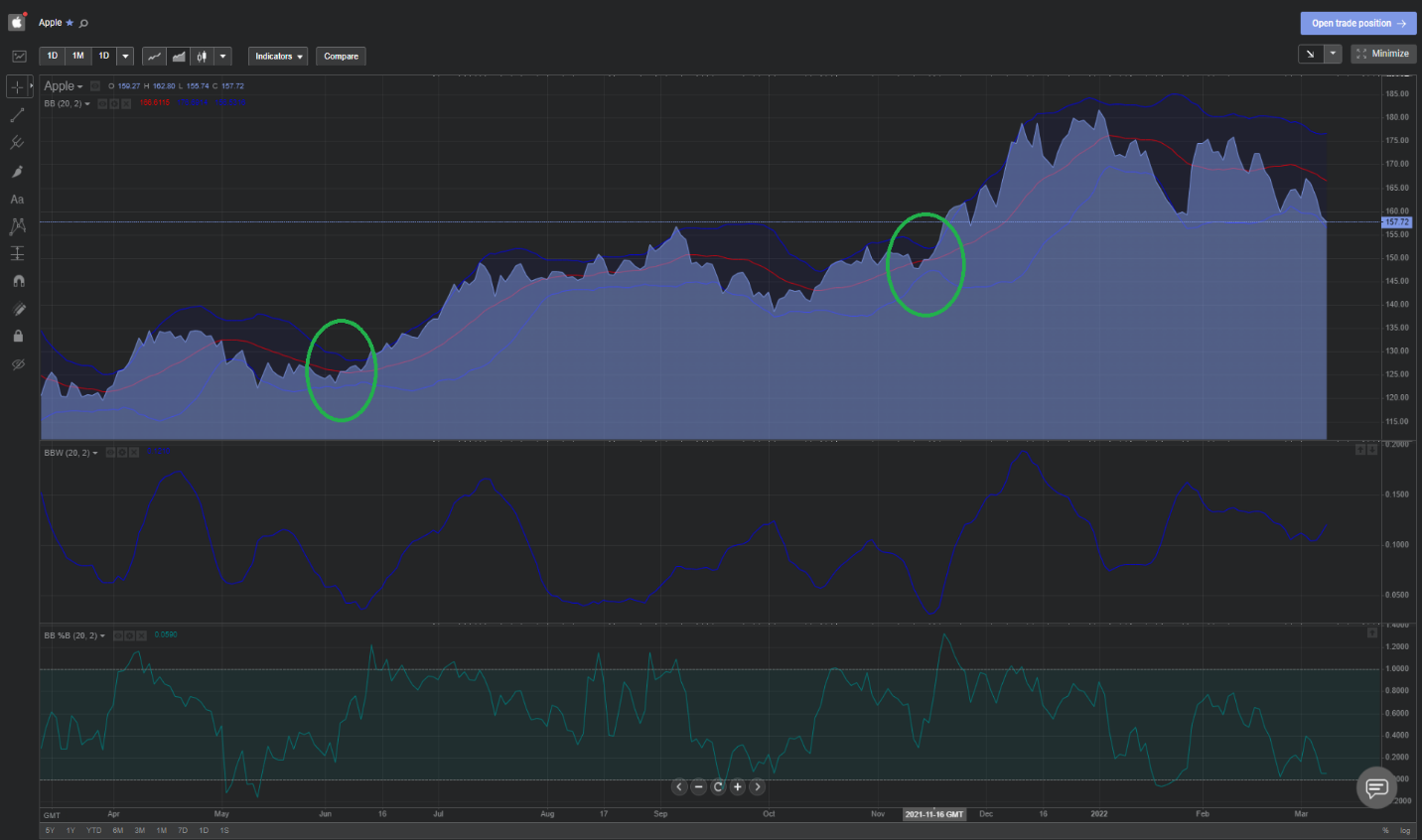Toggle the Apple favorite star
1422x840 pixels.
[x=70, y=23]
